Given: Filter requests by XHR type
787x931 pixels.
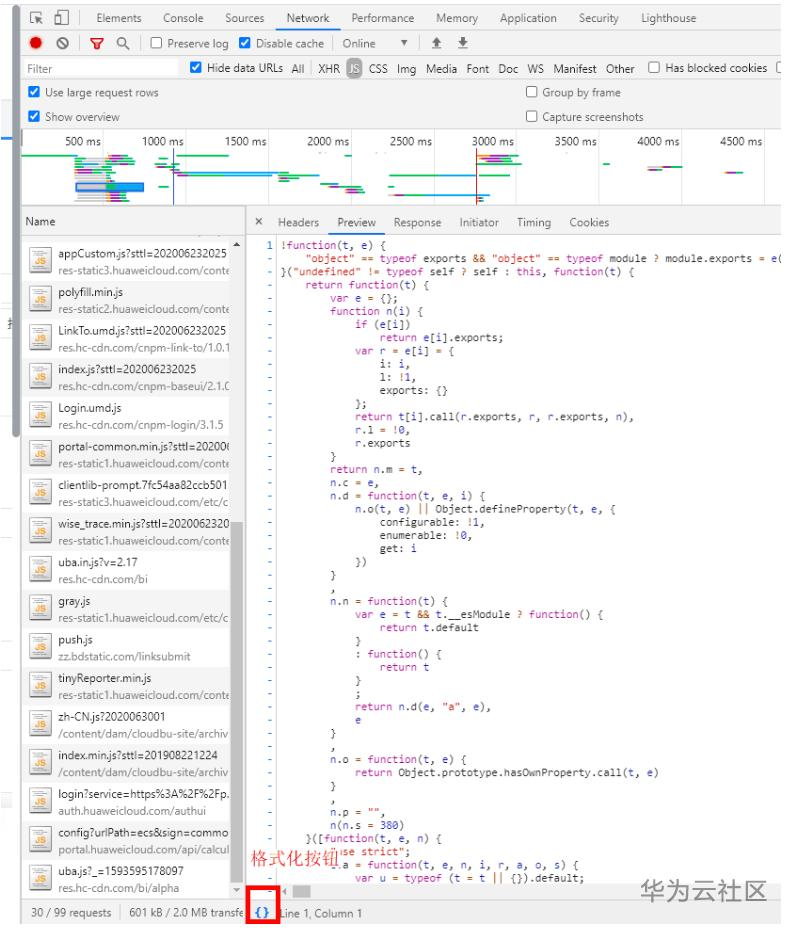Looking at the screenshot, I should click(x=328, y=69).
